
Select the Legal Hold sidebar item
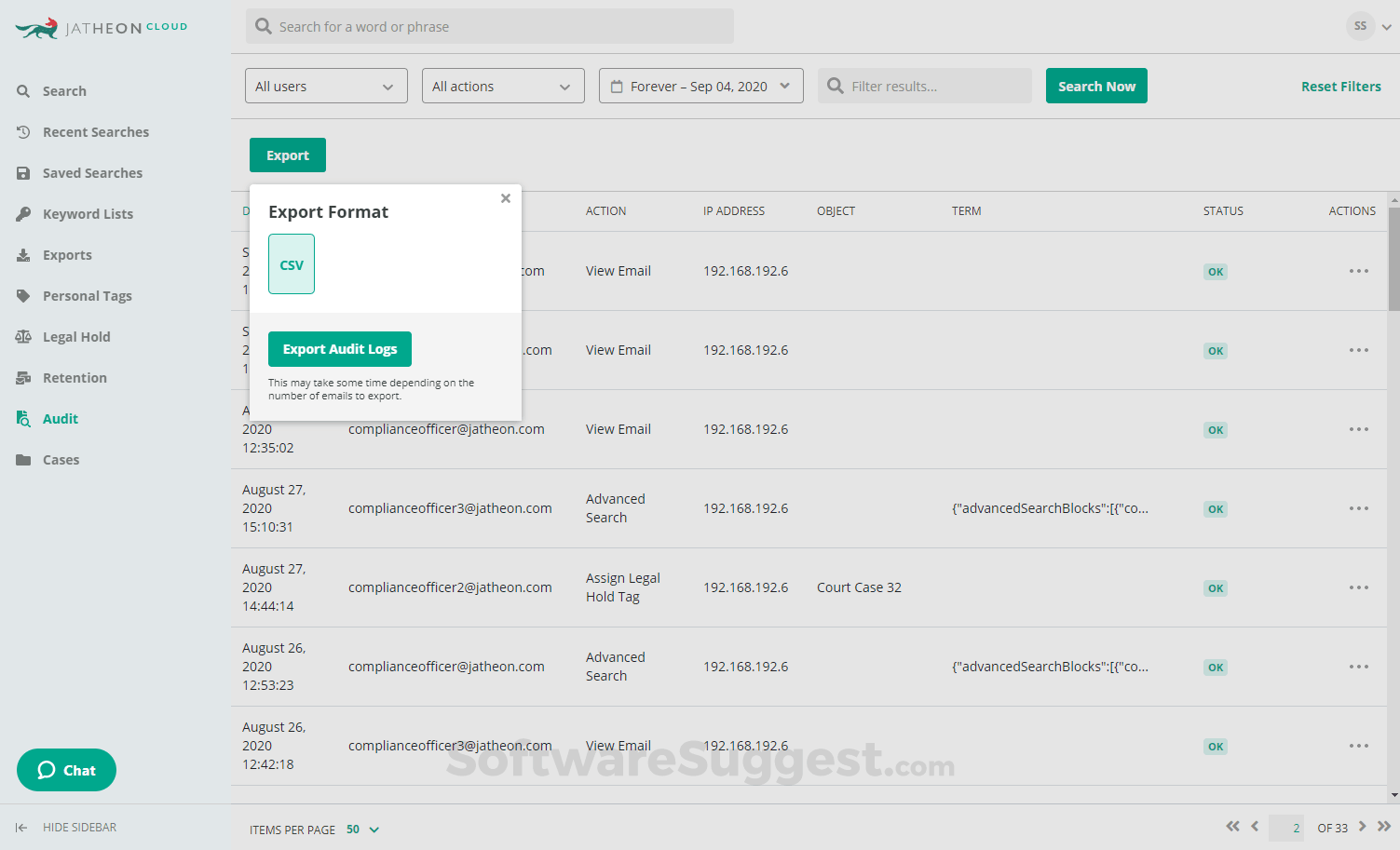point(76,336)
